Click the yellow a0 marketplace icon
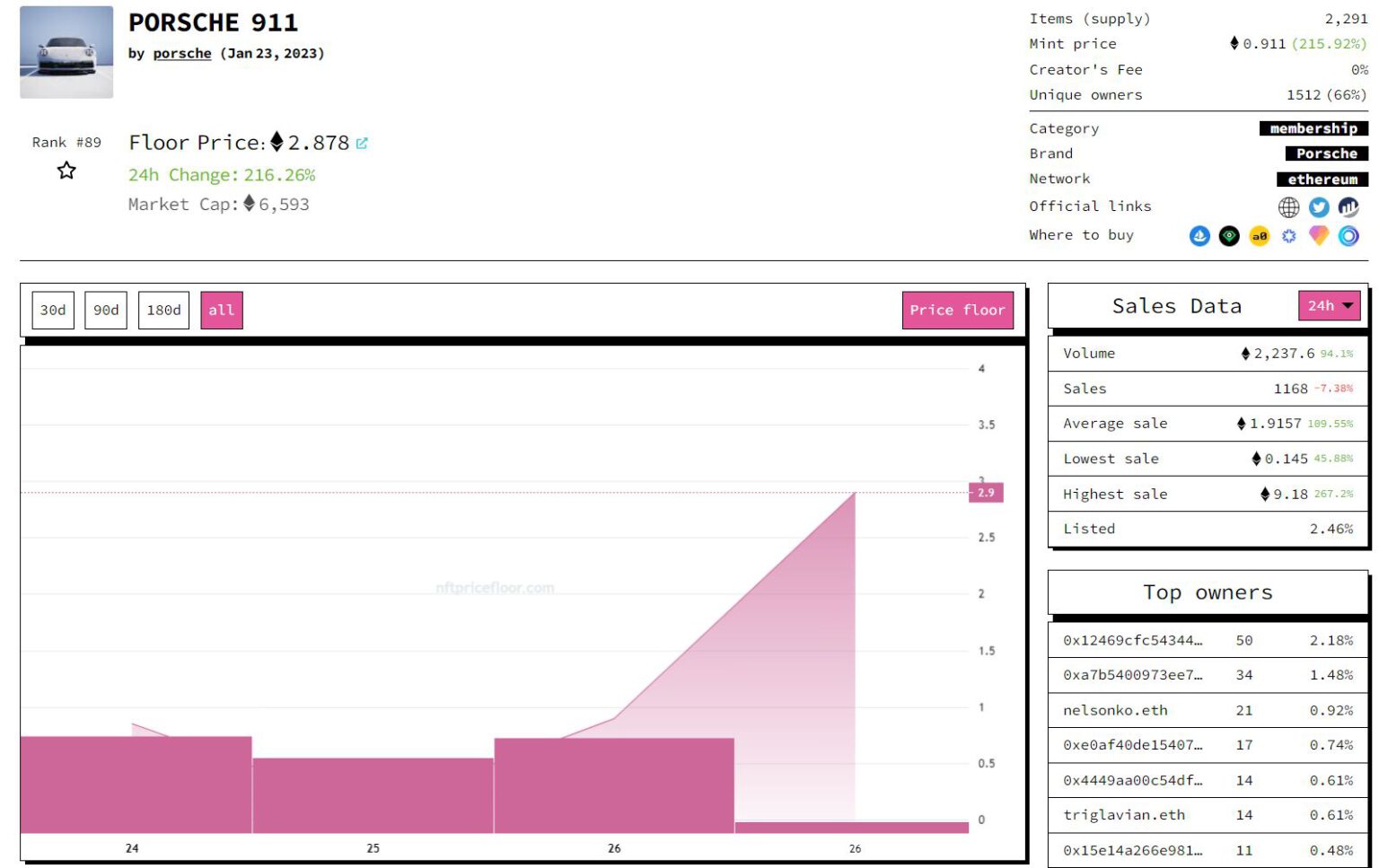The image size is (1379, 868). point(1260,236)
